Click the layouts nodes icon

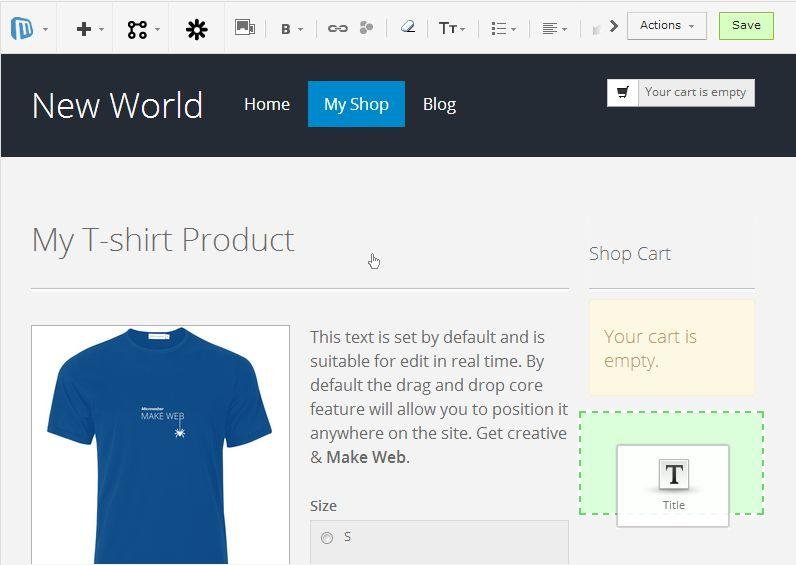[x=137, y=29]
